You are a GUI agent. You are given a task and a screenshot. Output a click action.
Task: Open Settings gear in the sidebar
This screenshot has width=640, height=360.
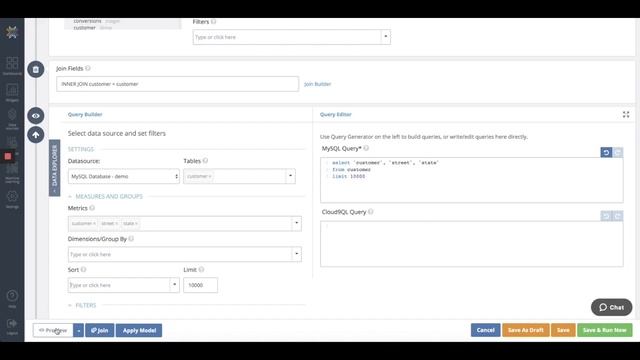click(x=12, y=199)
